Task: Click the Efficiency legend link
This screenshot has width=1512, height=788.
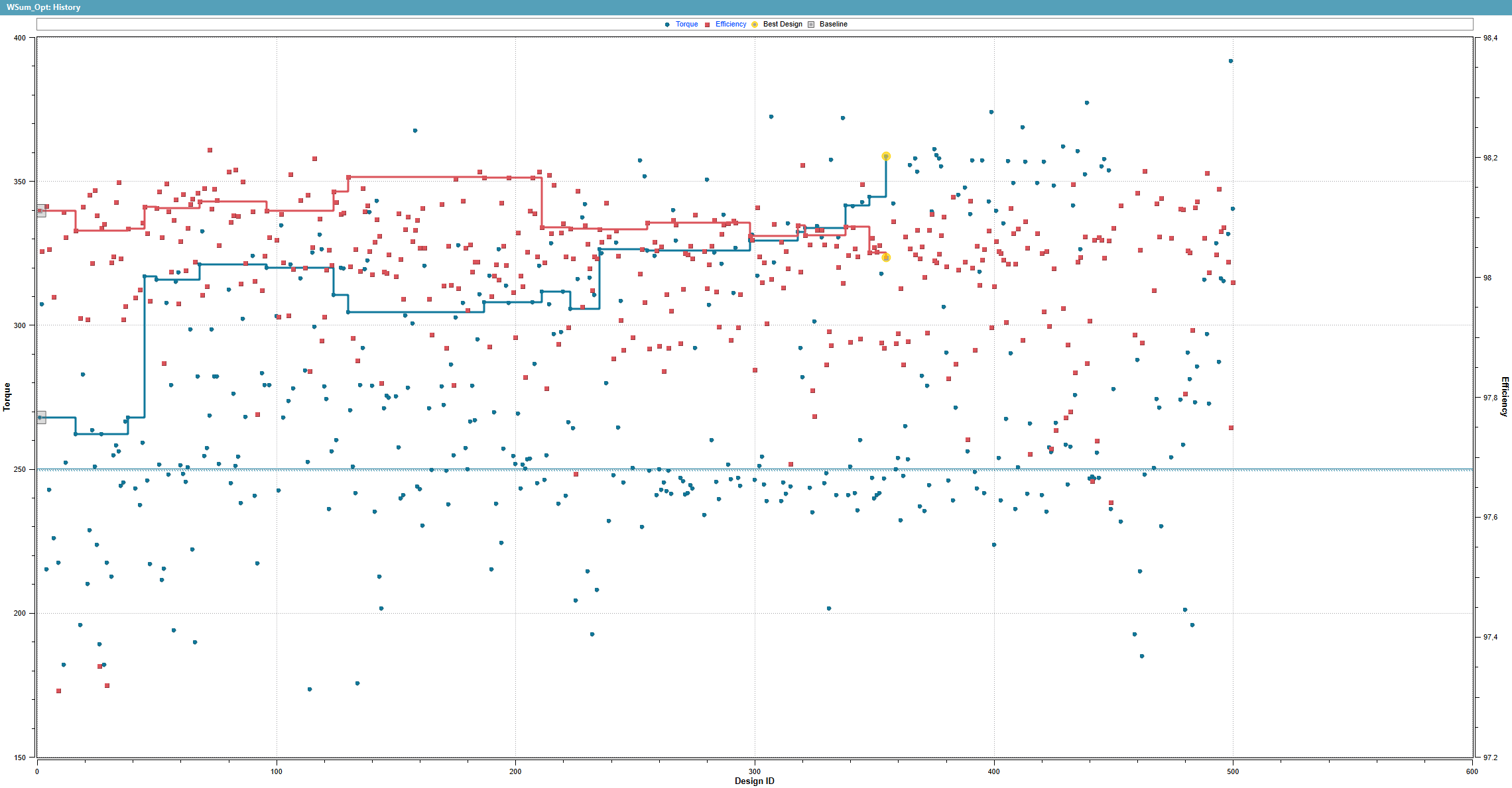Action: (x=730, y=25)
